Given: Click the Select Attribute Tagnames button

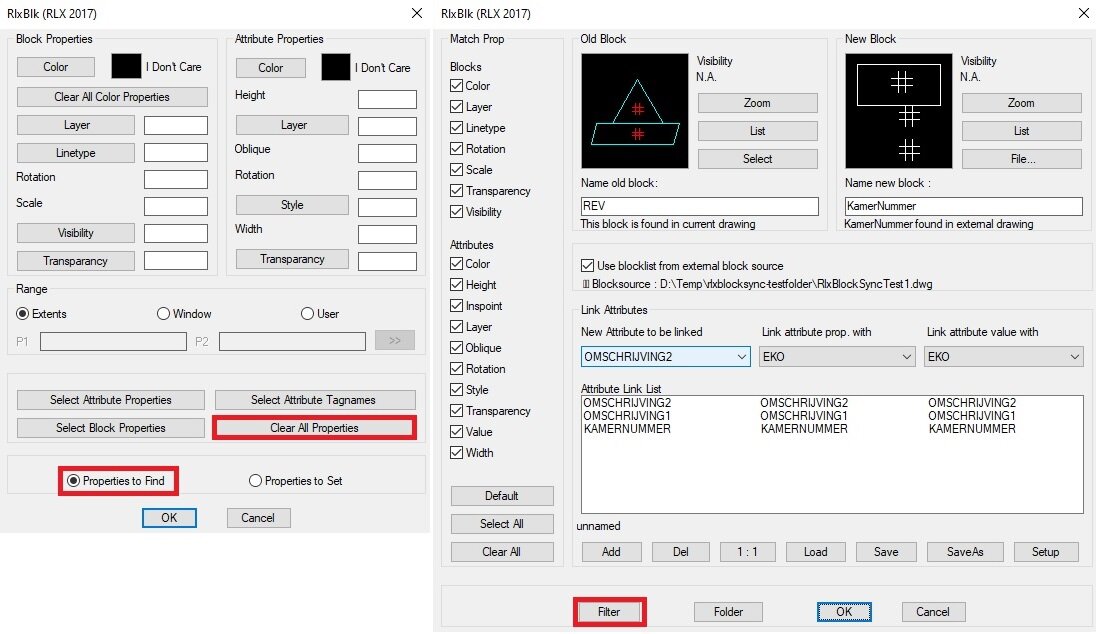Looking at the screenshot, I should point(313,400).
